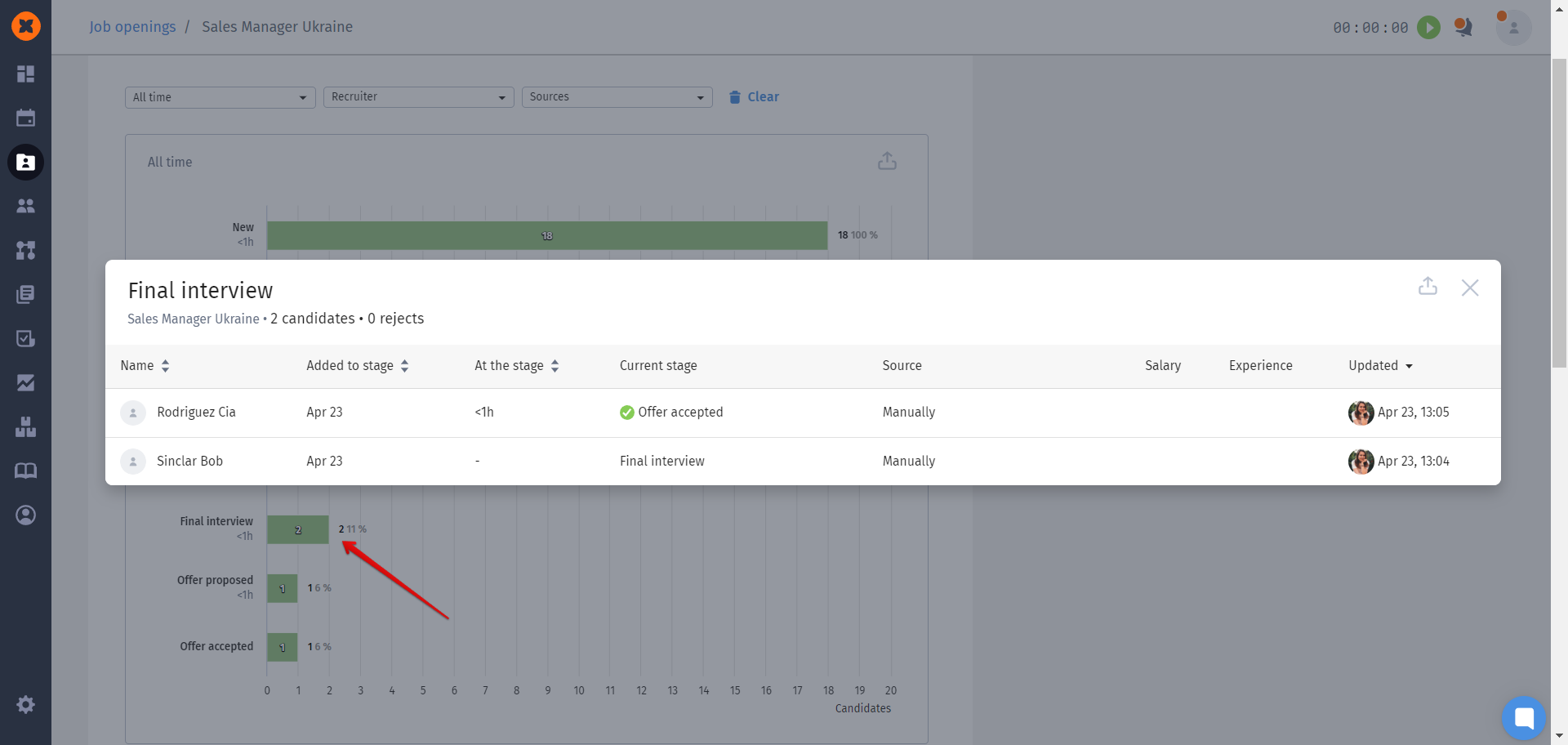Open the people icon in sidebar

[26, 206]
